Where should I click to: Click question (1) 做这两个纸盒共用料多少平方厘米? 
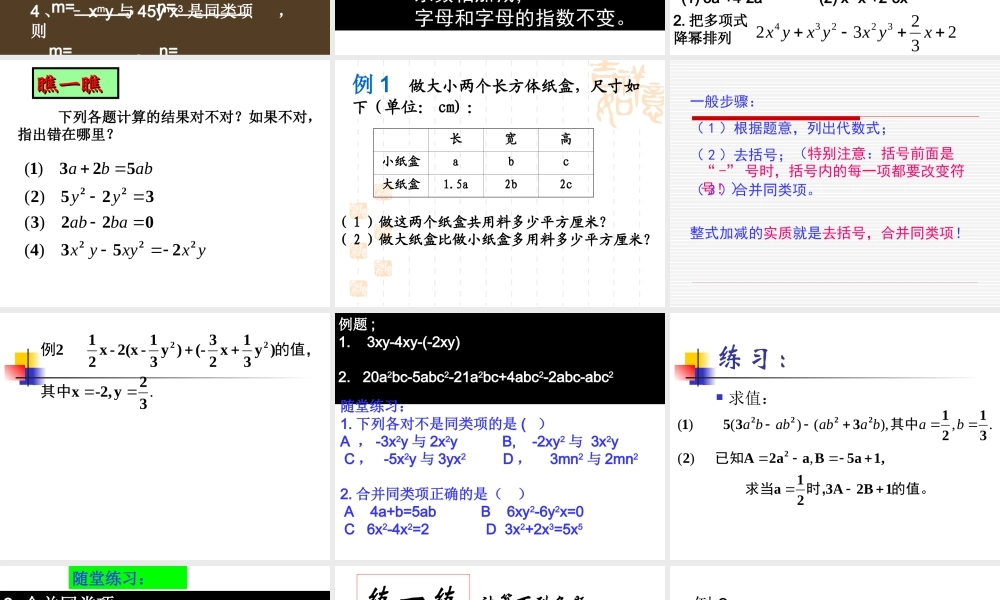pos(474,222)
